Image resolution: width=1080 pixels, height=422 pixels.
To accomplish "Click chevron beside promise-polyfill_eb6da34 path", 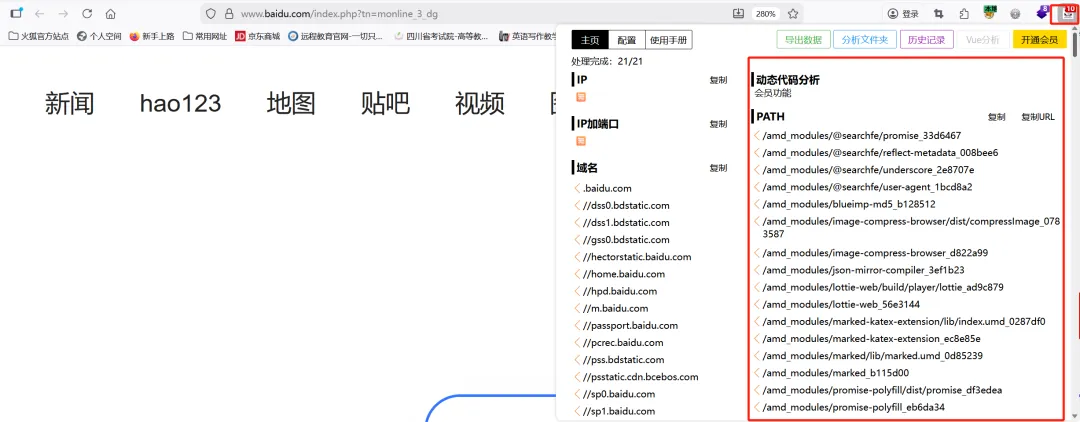I will [758, 407].
